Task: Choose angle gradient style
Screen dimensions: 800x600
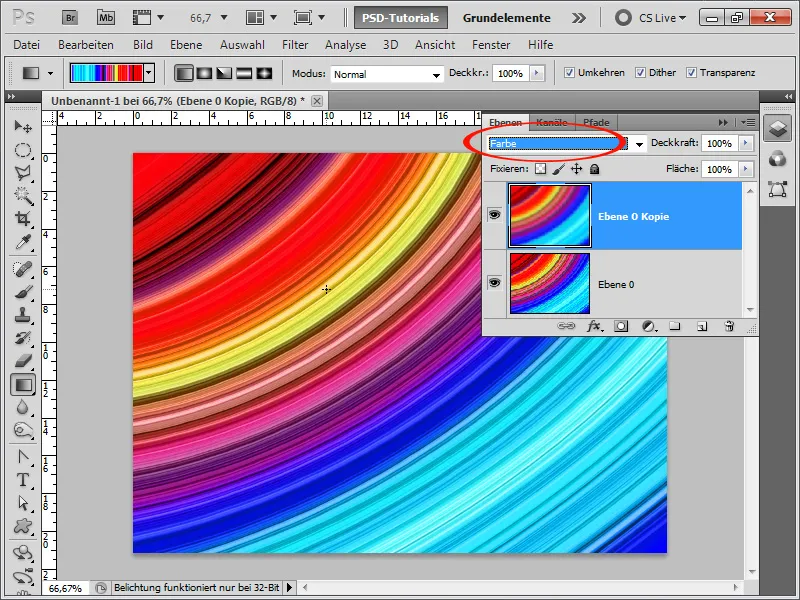Action: (224, 73)
